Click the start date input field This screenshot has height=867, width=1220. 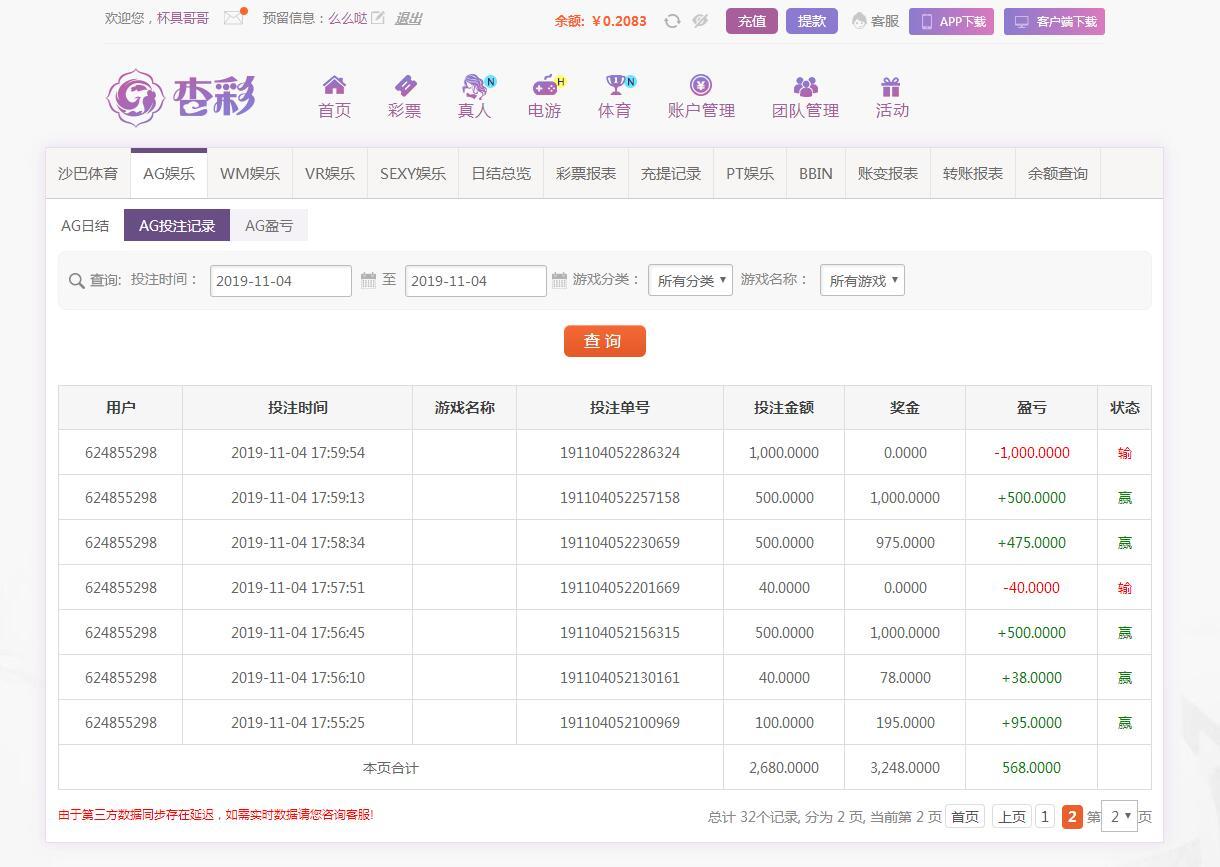281,281
